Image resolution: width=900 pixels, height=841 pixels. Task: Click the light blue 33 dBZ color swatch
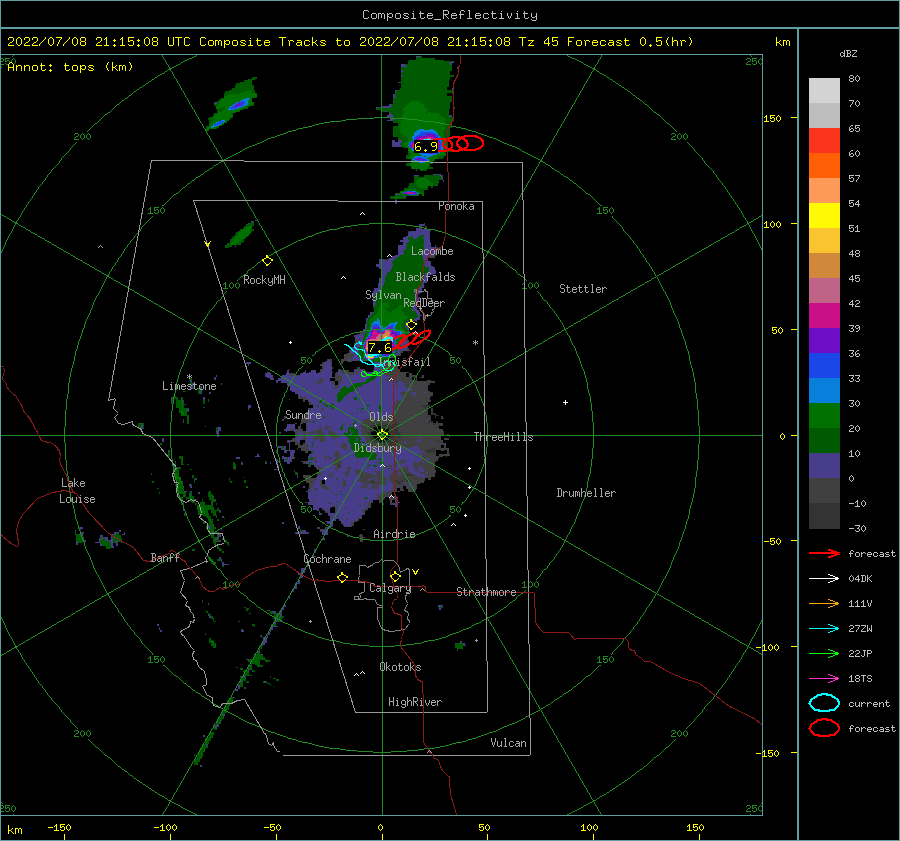coord(824,390)
